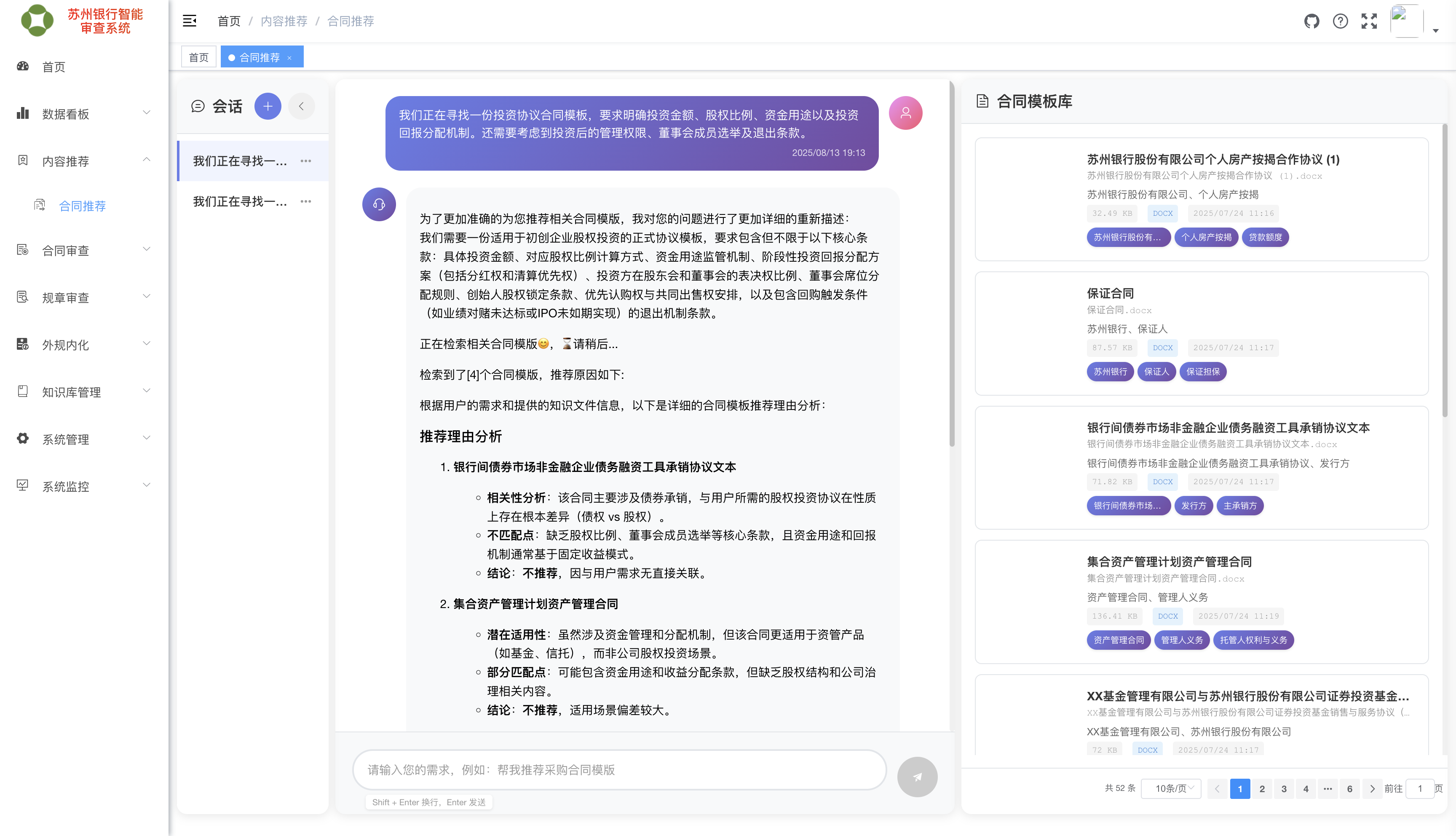The width and height of the screenshot is (1456, 836).
Task: Click the chat panel vertical scrollbar
Action: (x=952, y=264)
